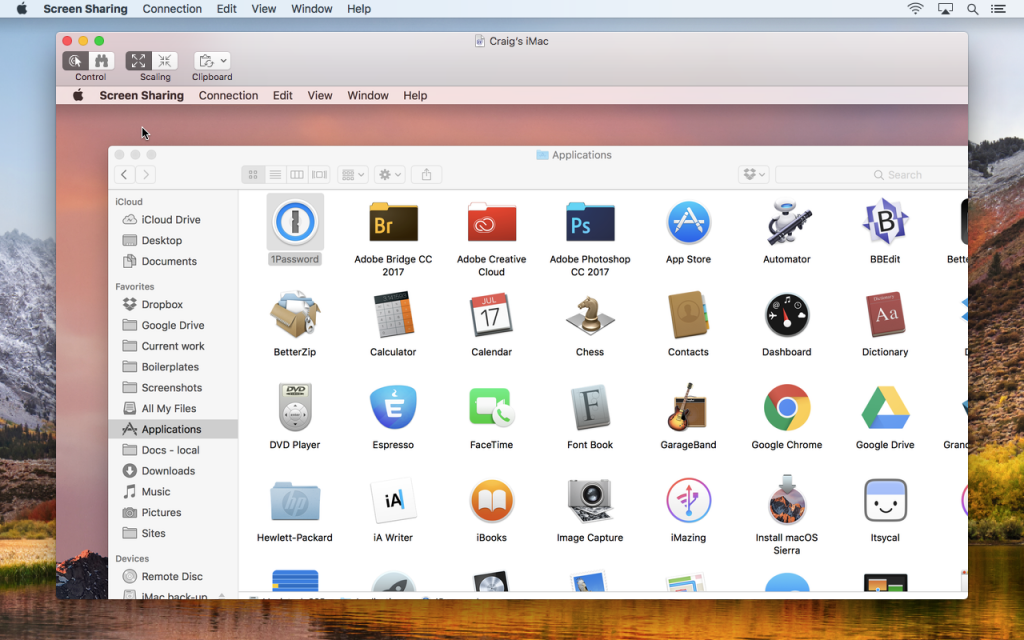The image size is (1024, 640).
Task: Open the Help menu in the top menu bar
Action: (359, 9)
